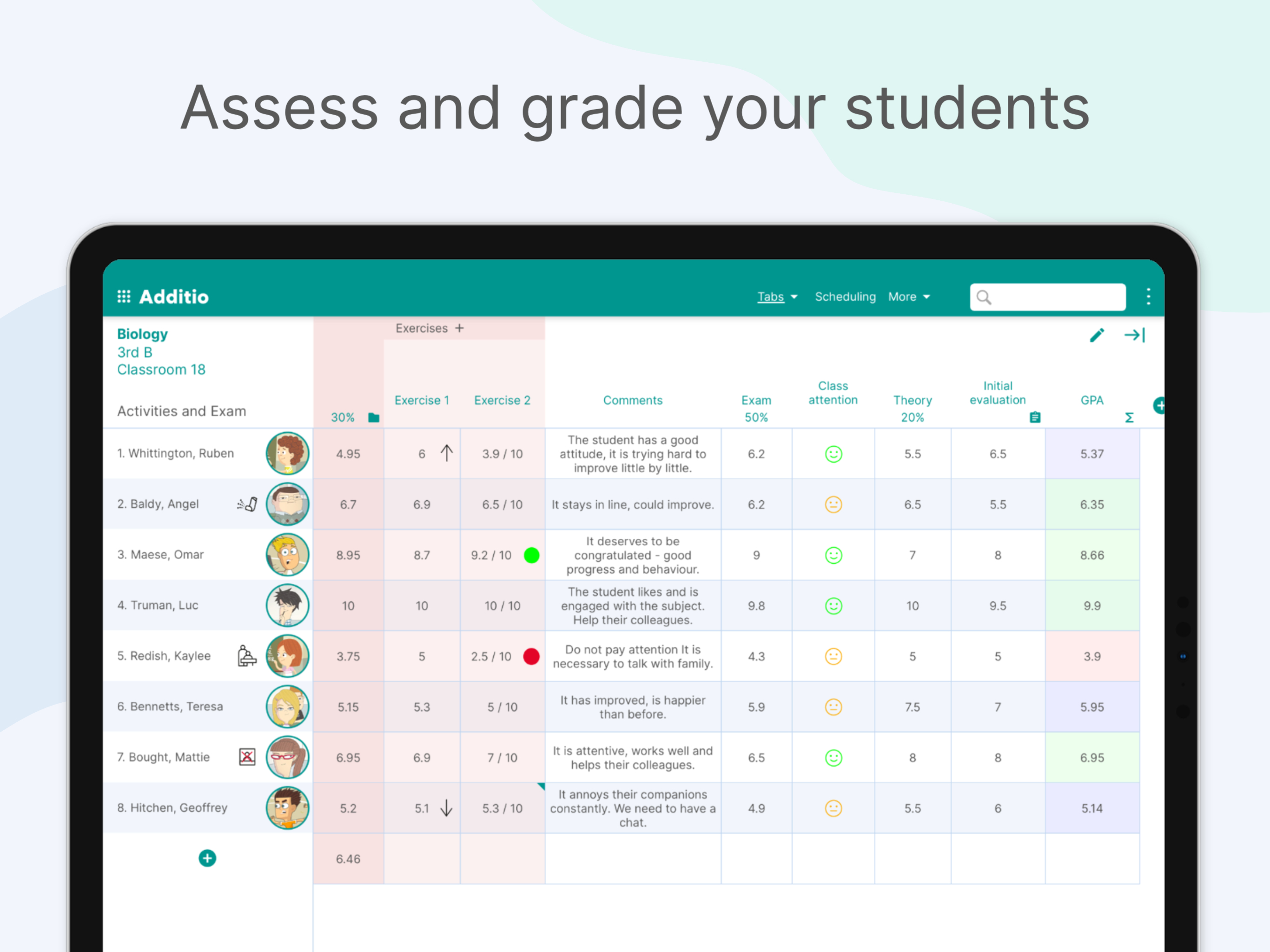Toggle Baldy's orange neutral face

(x=833, y=504)
